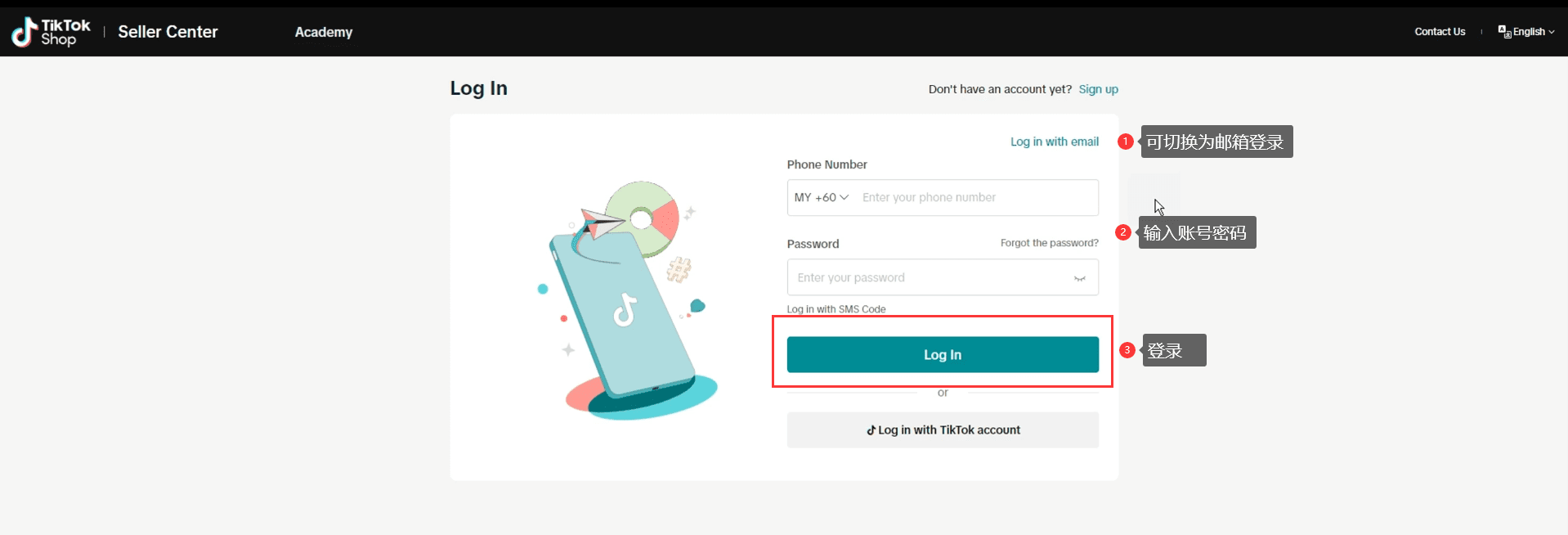This screenshot has width=1568, height=535.
Task: Open Contact Us link
Action: (1440, 32)
